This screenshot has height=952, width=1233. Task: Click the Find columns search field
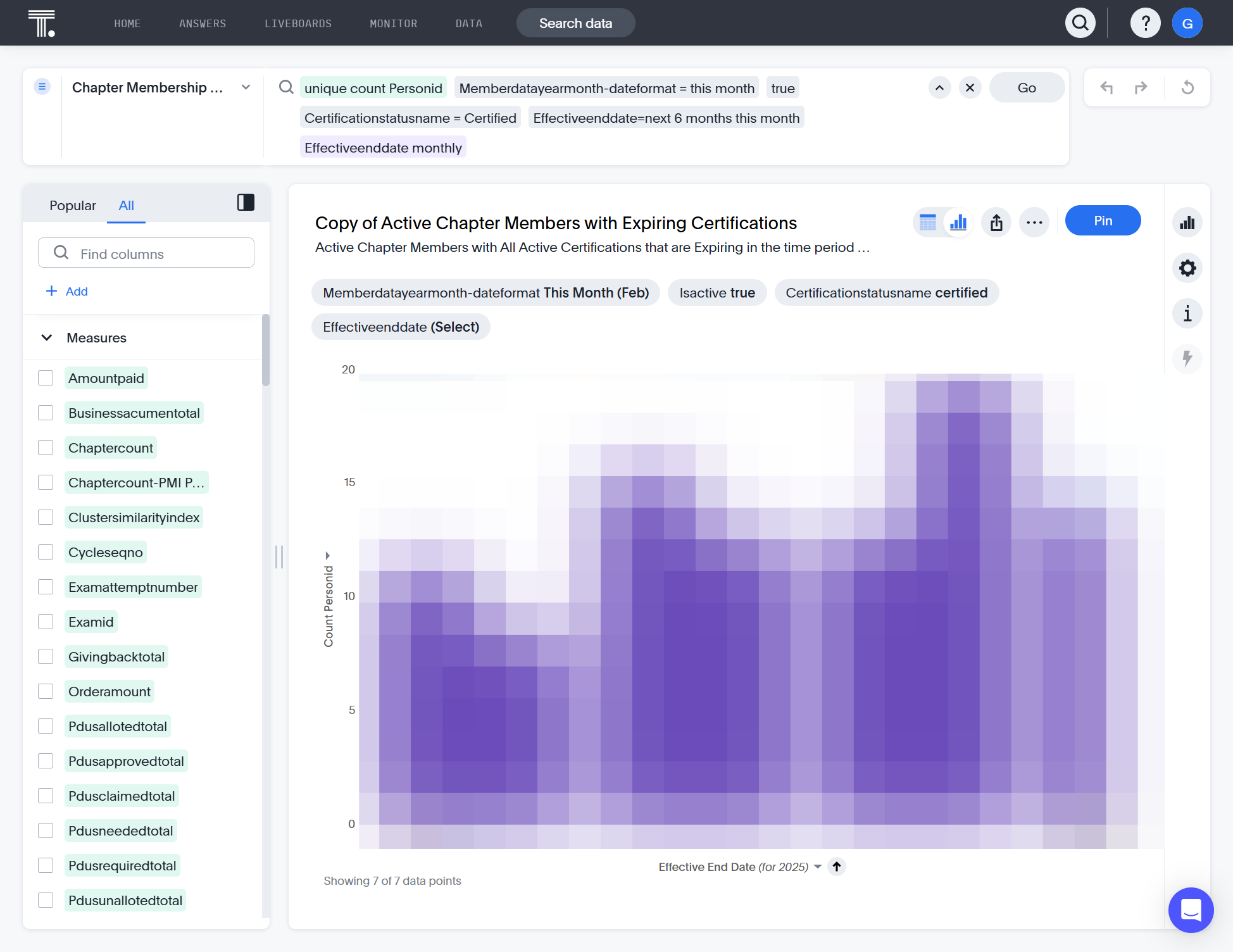(x=146, y=253)
